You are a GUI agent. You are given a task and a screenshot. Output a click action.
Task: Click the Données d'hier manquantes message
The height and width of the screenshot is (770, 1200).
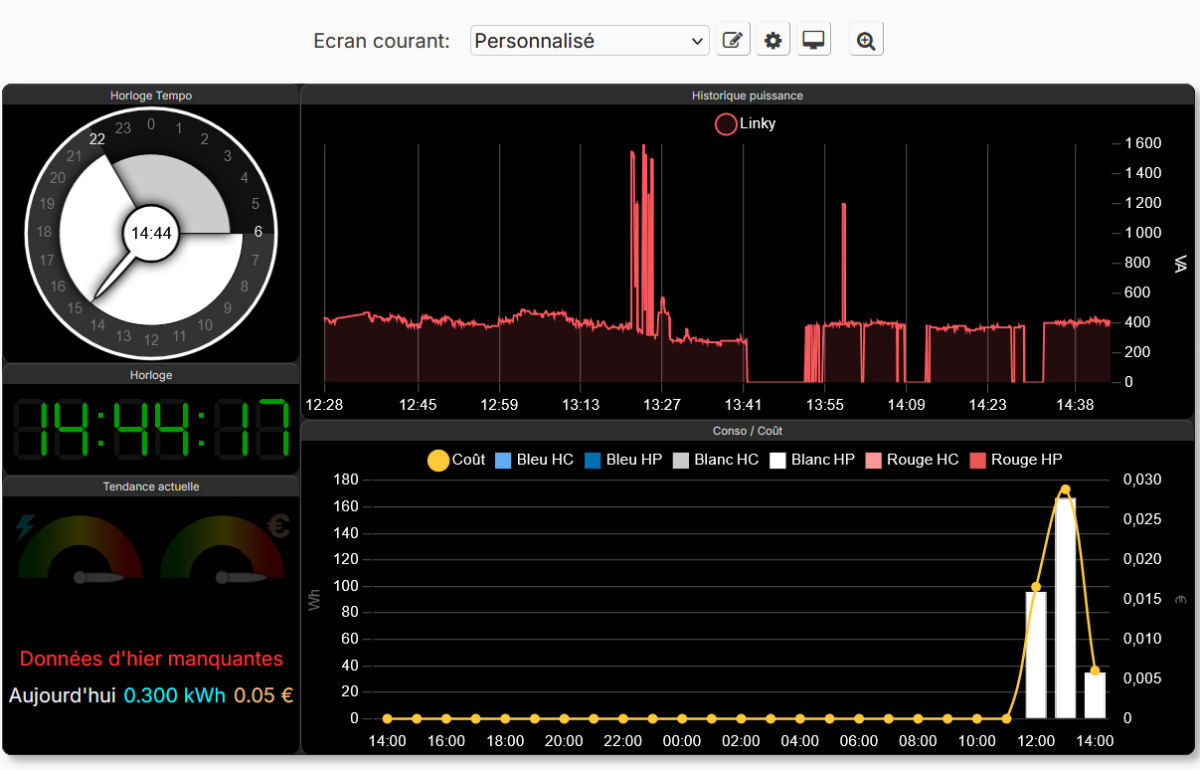coord(151,659)
